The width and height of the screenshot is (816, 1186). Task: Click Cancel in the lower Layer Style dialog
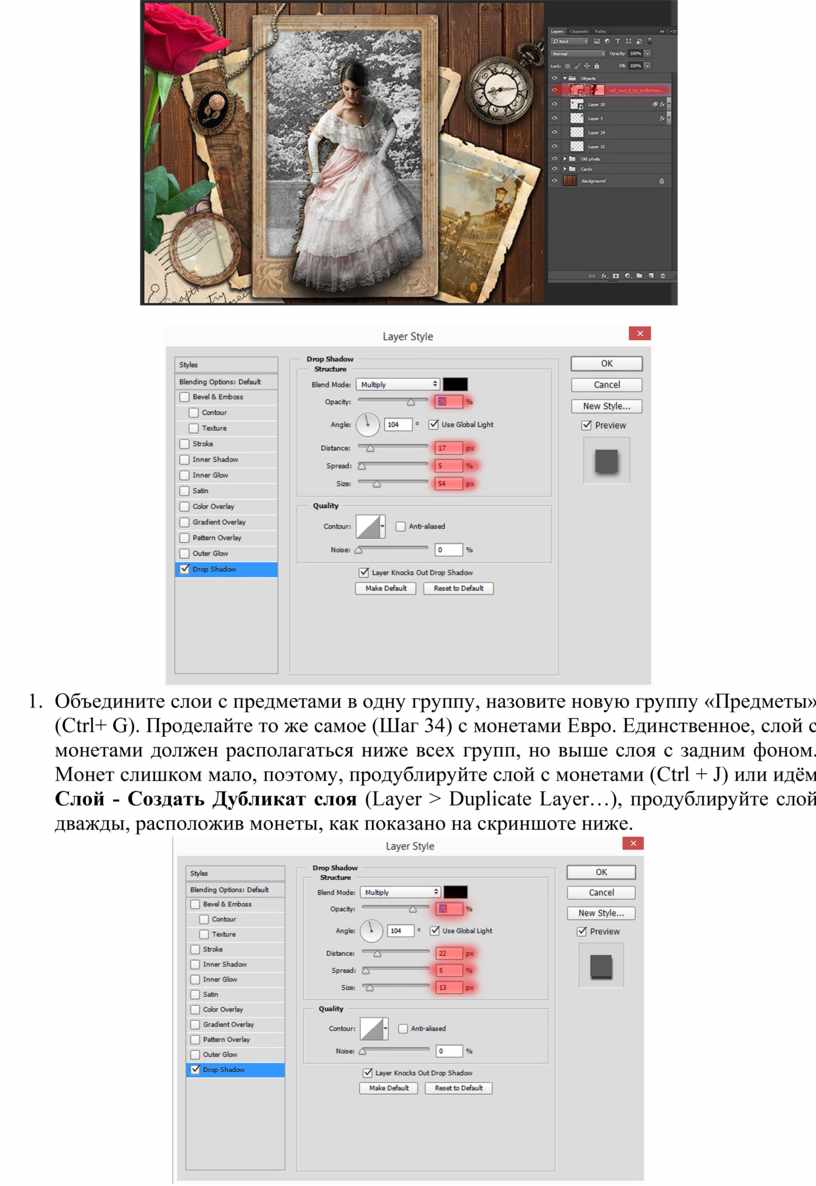pos(601,893)
